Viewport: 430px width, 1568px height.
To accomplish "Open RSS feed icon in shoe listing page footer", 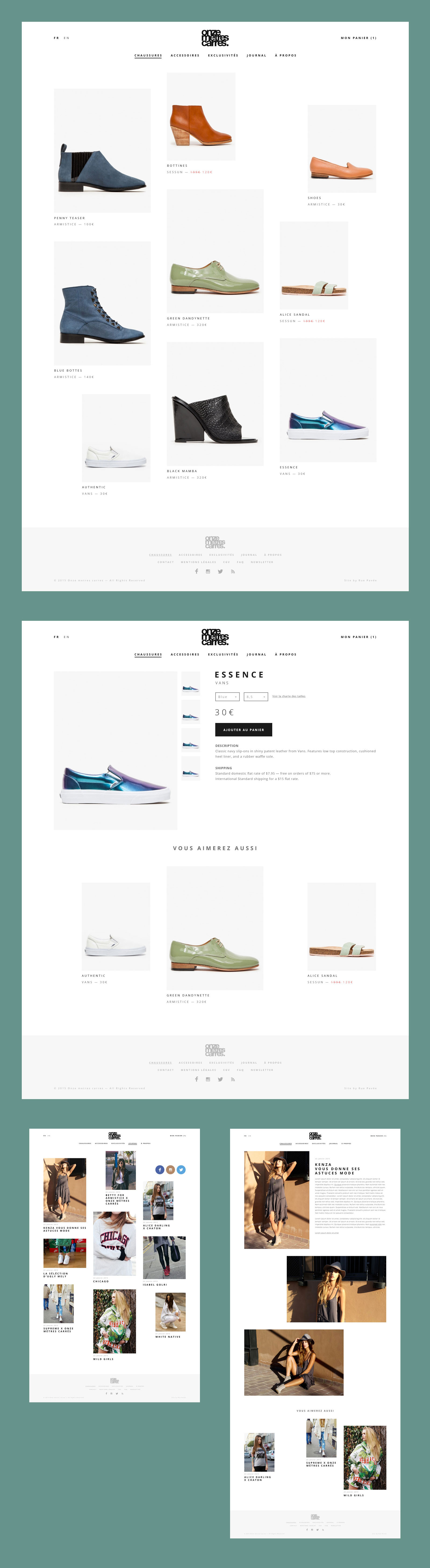I will 233,571.
